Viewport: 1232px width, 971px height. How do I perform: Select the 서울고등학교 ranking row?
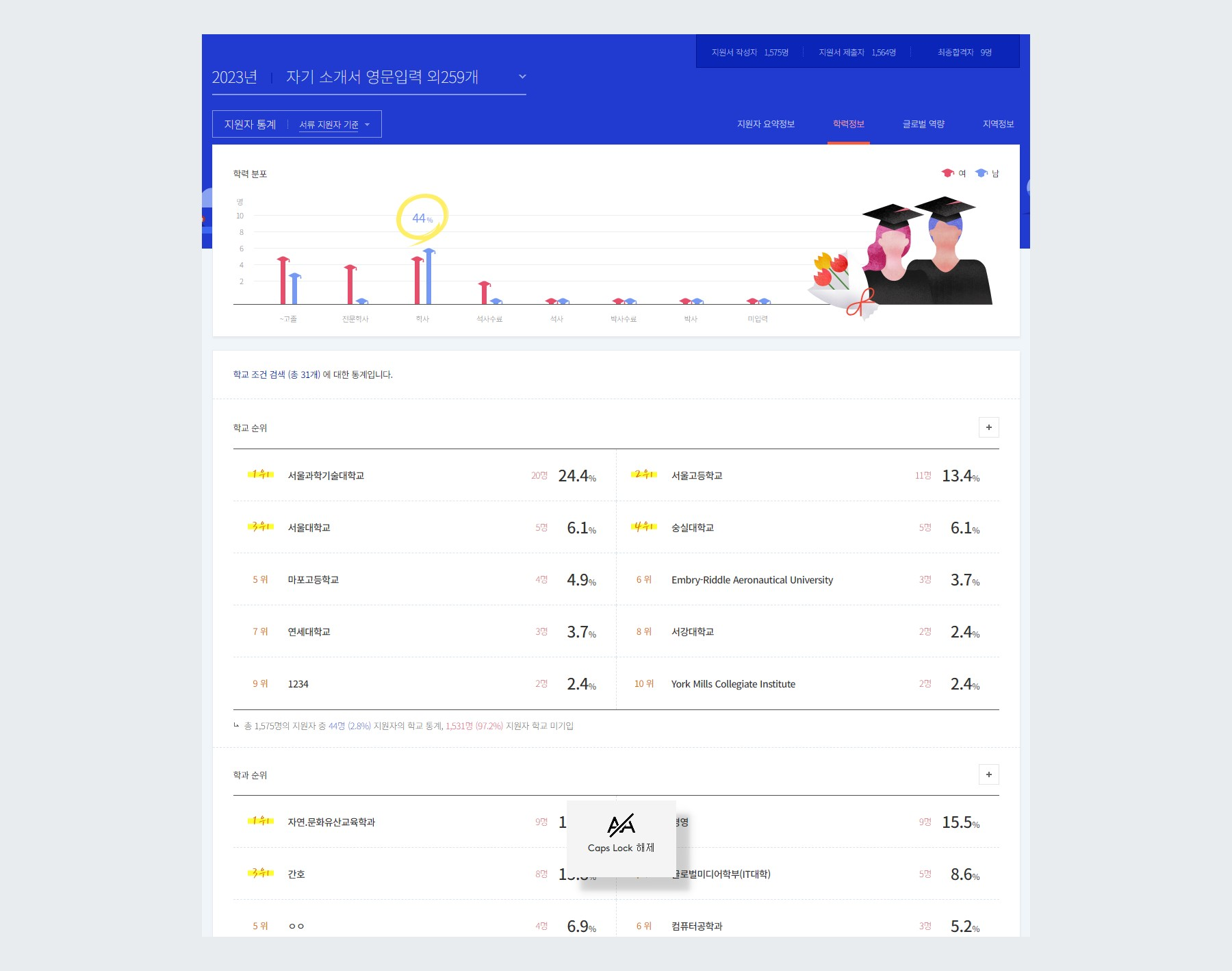808,475
